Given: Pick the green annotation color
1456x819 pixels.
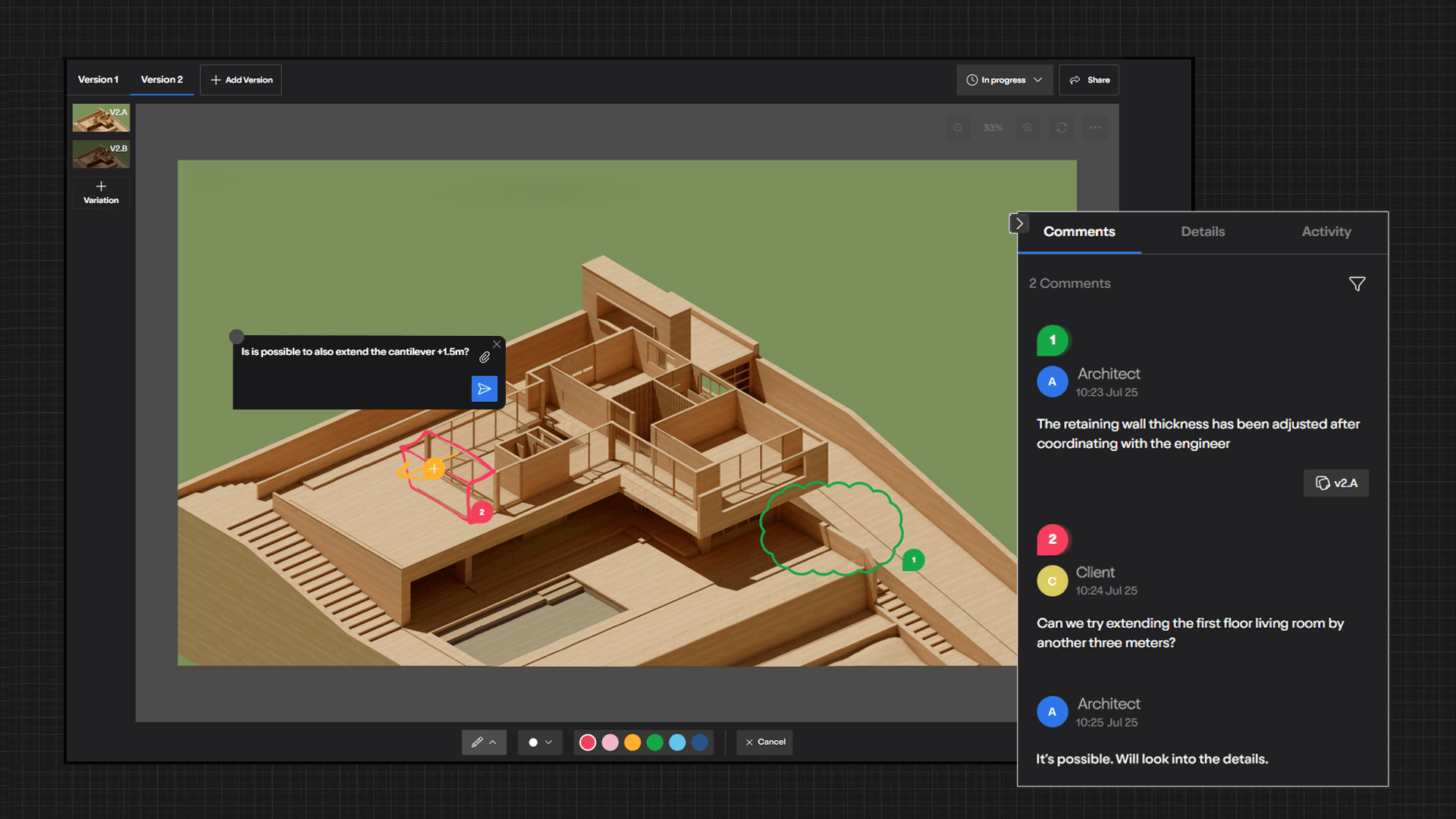Looking at the screenshot, I should (655, 742).
